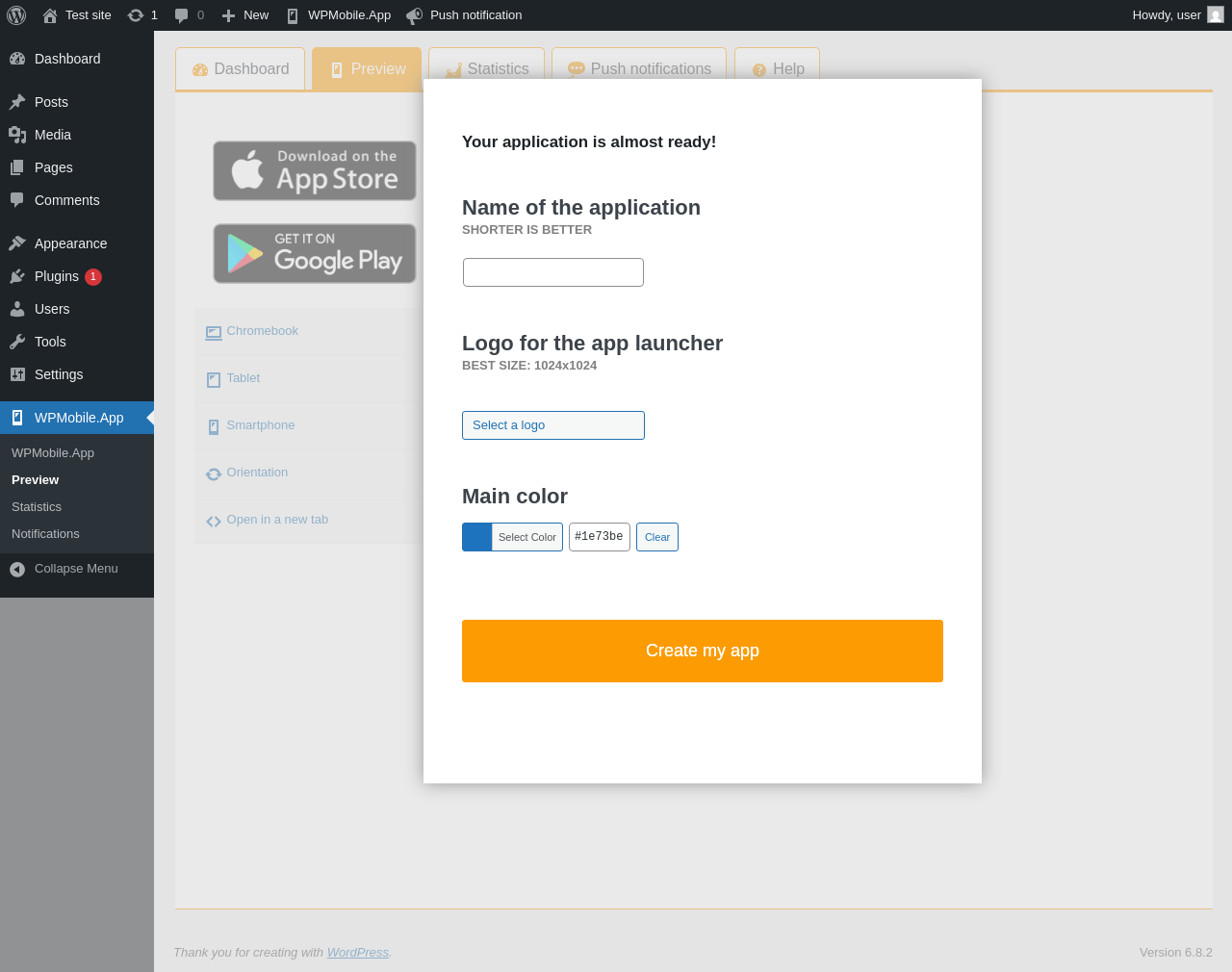Click the Download on the App Store badge

[x=315, y=171]
